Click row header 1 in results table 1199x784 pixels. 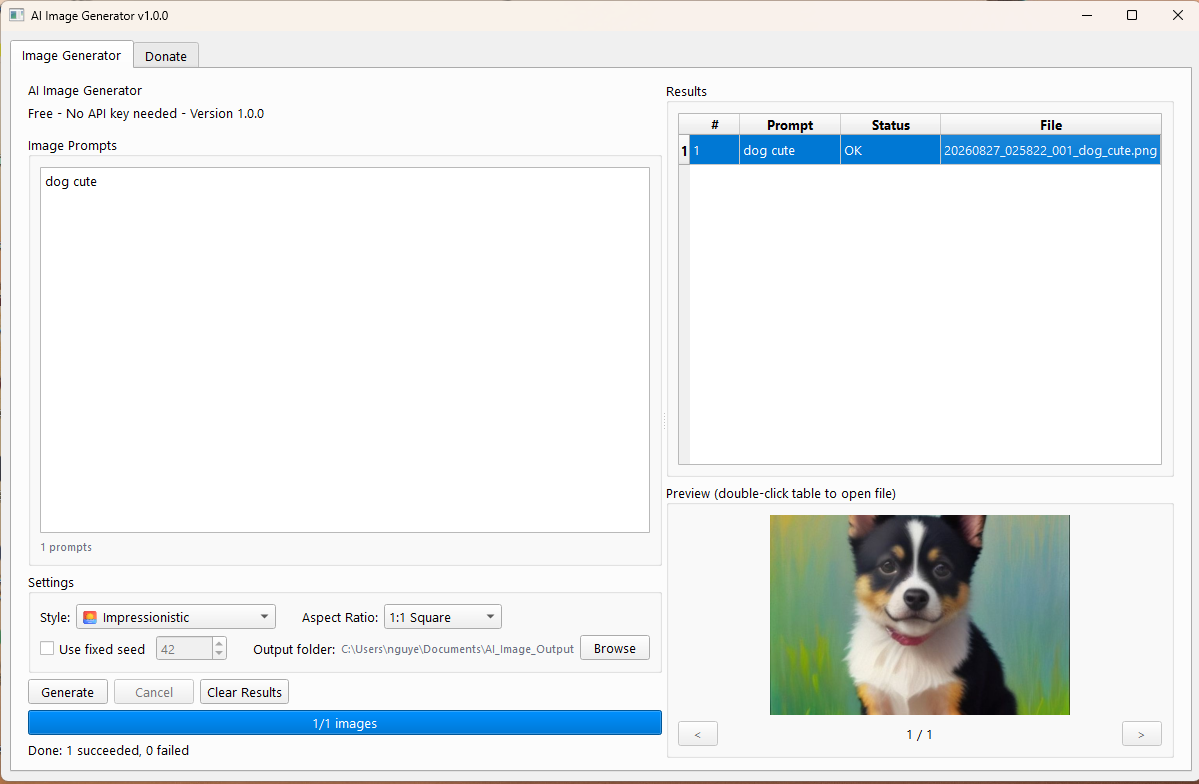[x=684, y=151]
